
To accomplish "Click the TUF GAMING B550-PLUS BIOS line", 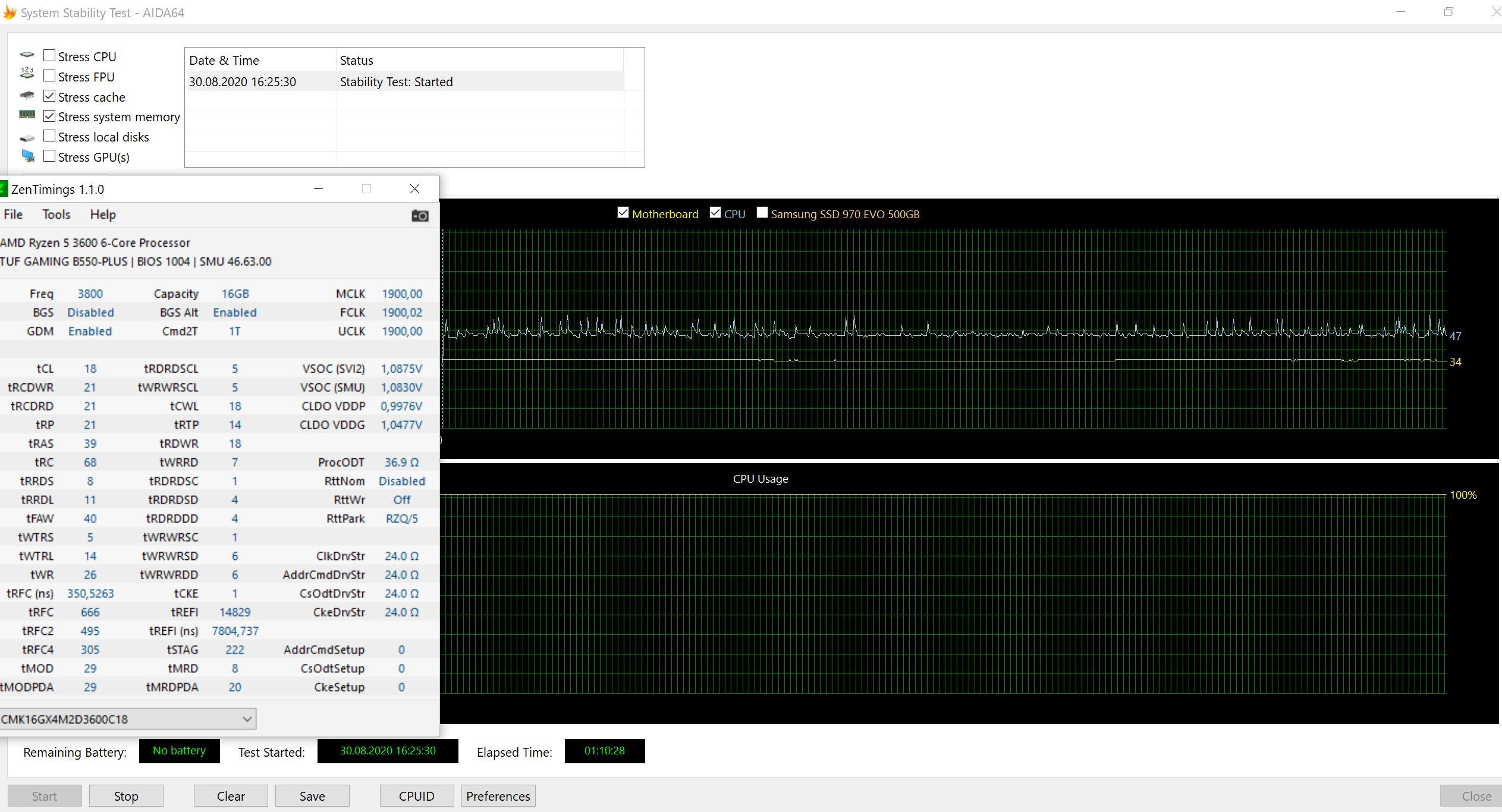I will point(136,262).
